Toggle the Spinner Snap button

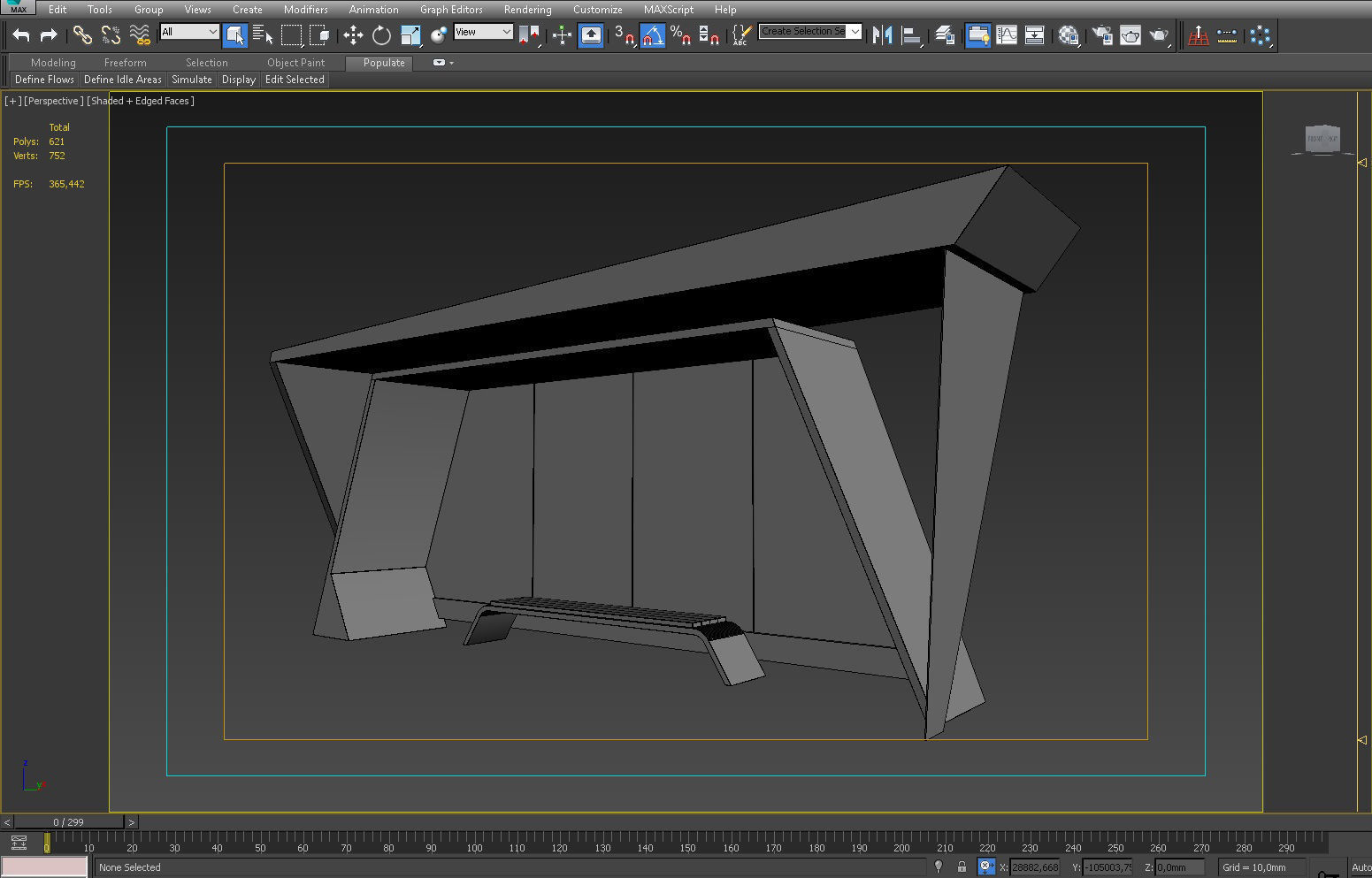(x=709, y=35)
